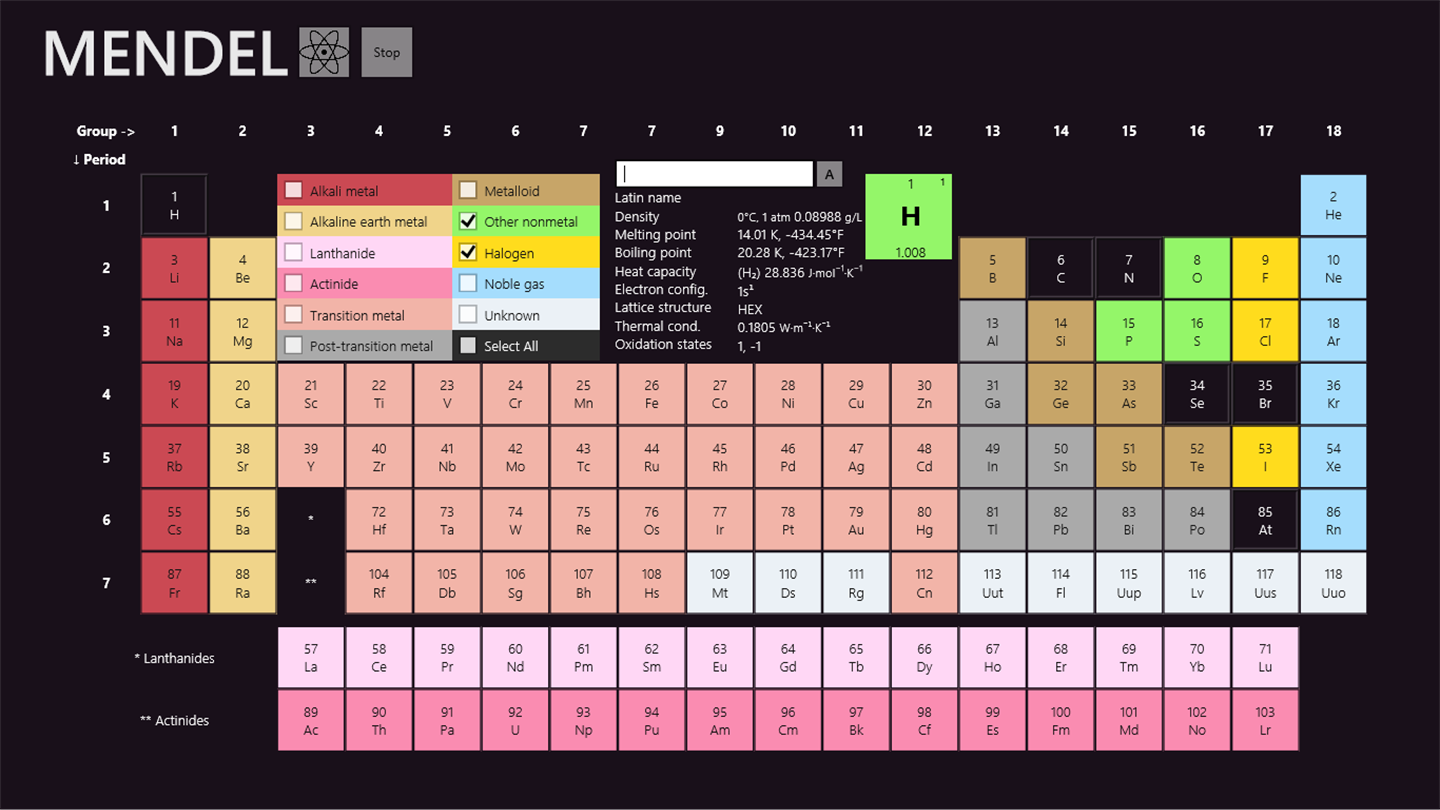Screen dimensions: 1440x810
Task: Select Lead tile (82 Pb)
Action: (1061, 520)
